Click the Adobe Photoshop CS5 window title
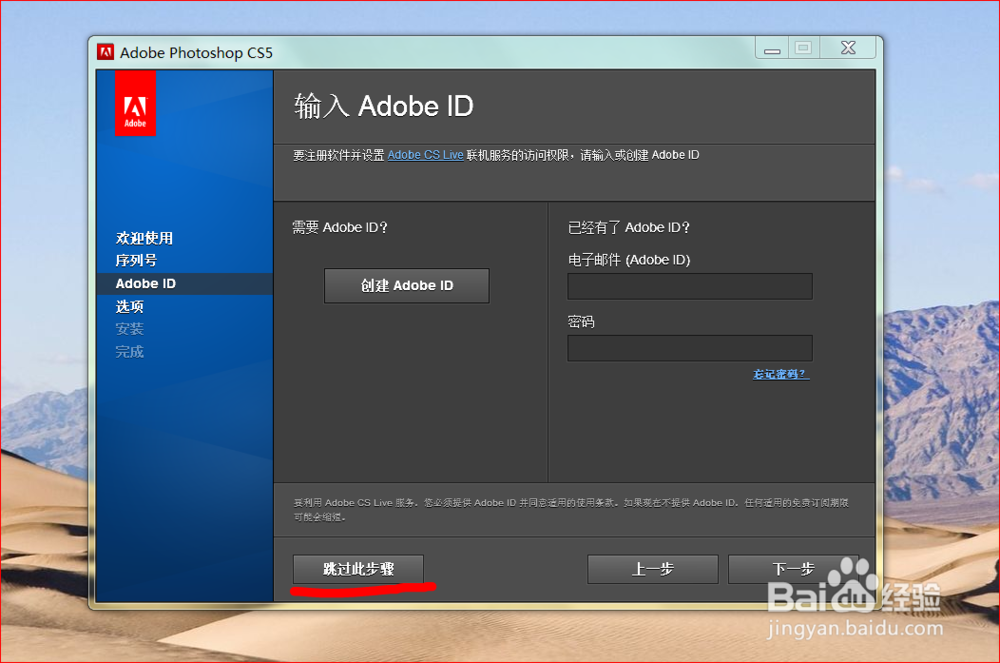The width and height of the screenshot is (1000, 663). (196, 53)
